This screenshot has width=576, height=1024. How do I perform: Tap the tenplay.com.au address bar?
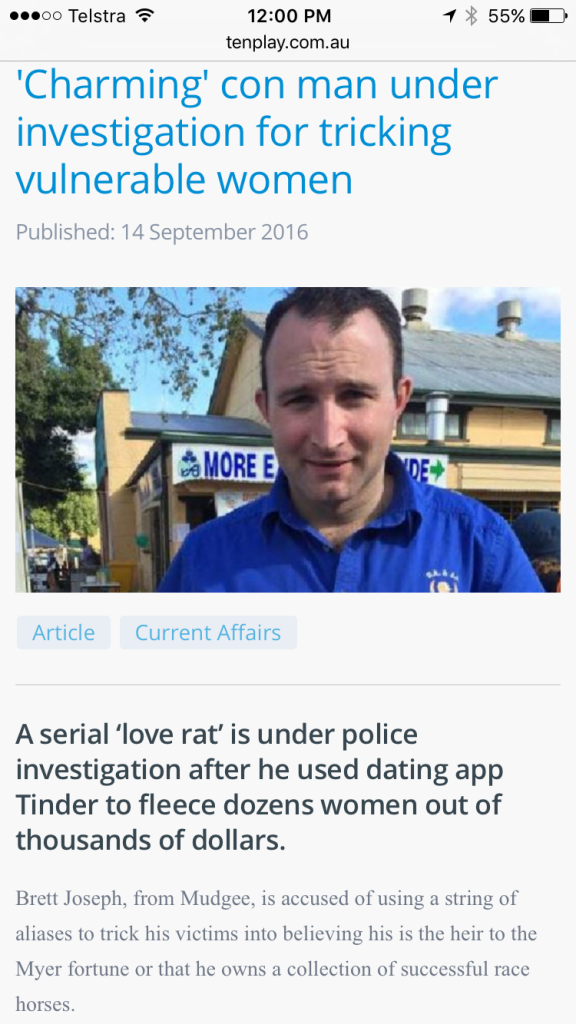click(288, 43)
